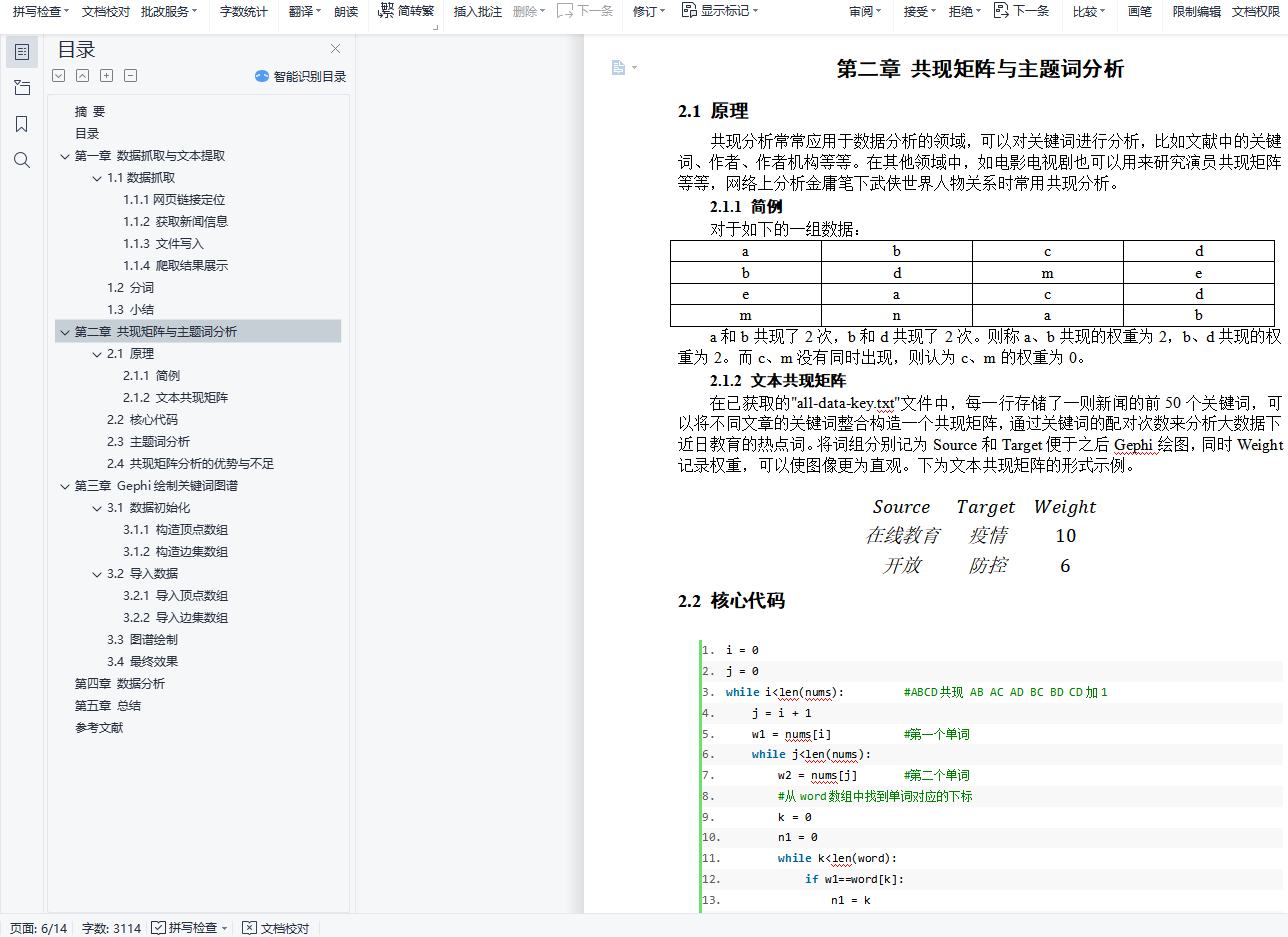Viewport: 1288px width, 937px height.
Task: Collapse 第一章 数据抓取与文本提取 outline node
Action: click(x=65, y=156)
